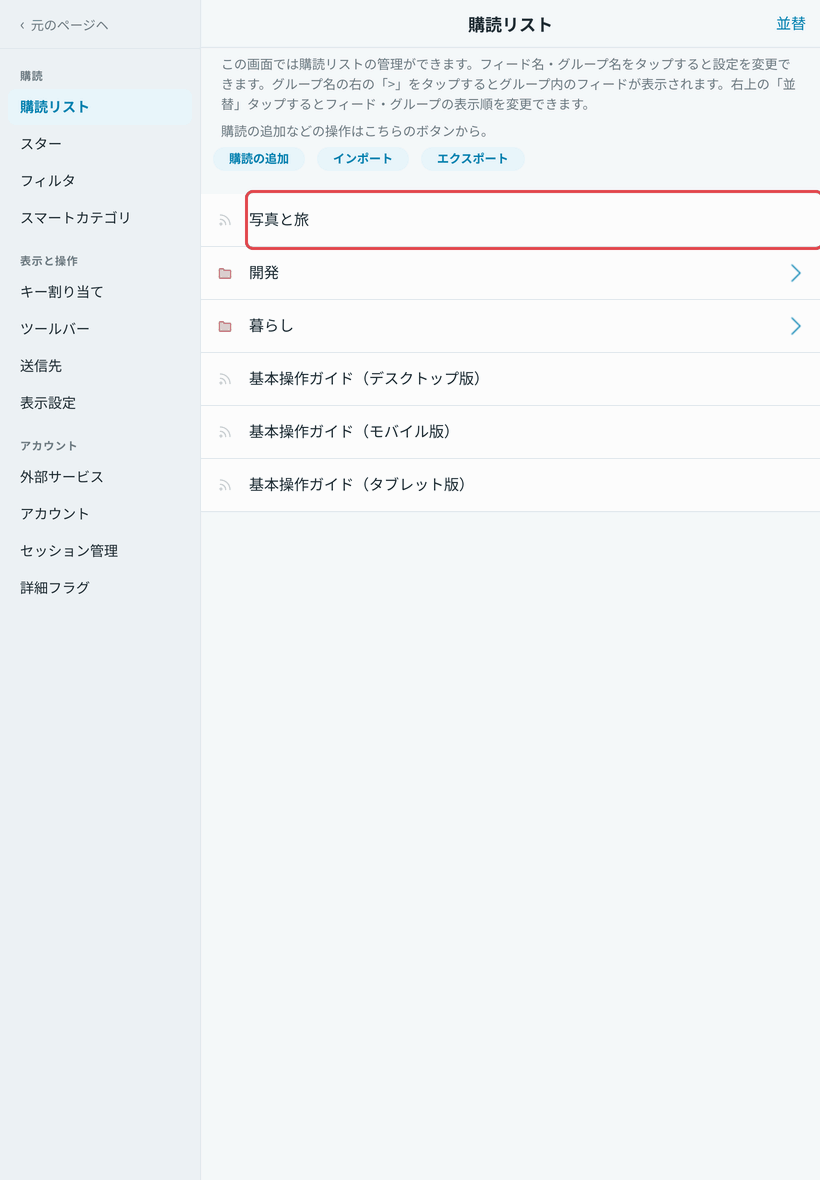Expand the 開発 group chevron
This screenshot has height=1180, width=820.
point(795,273)
